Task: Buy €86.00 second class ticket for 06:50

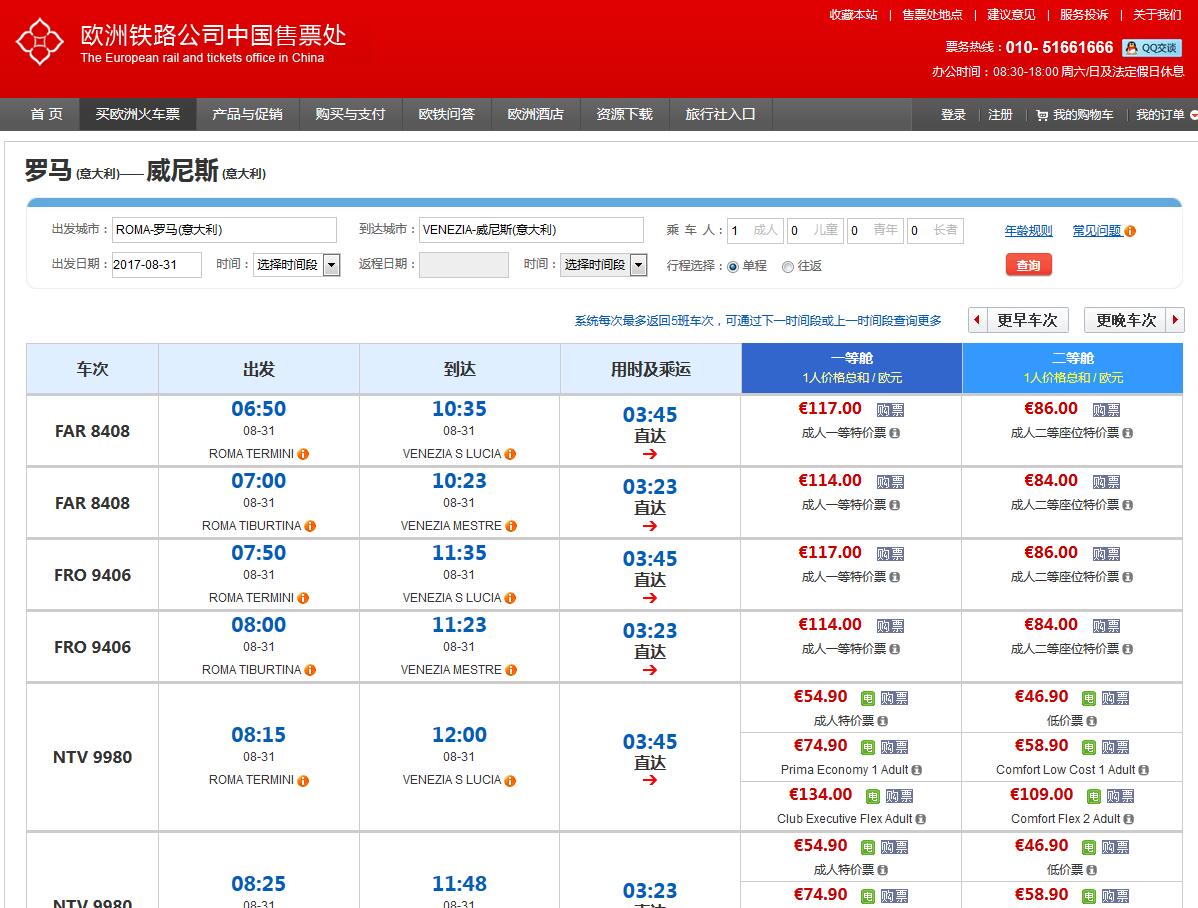Action: (1105, 410)
